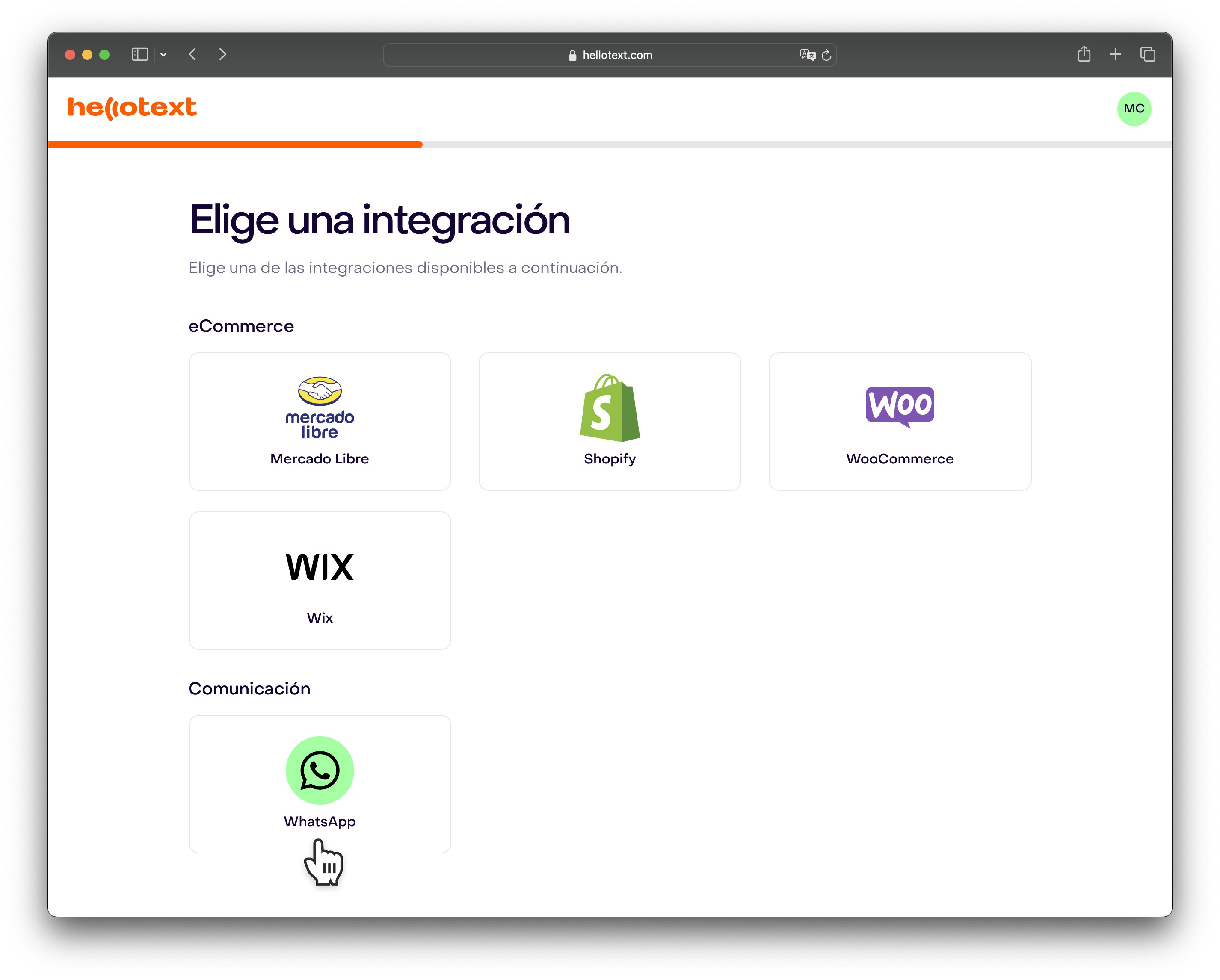Choose the Mercado Libre integration card
This screenshot has height=980, width=1220.
click(320, 421)
